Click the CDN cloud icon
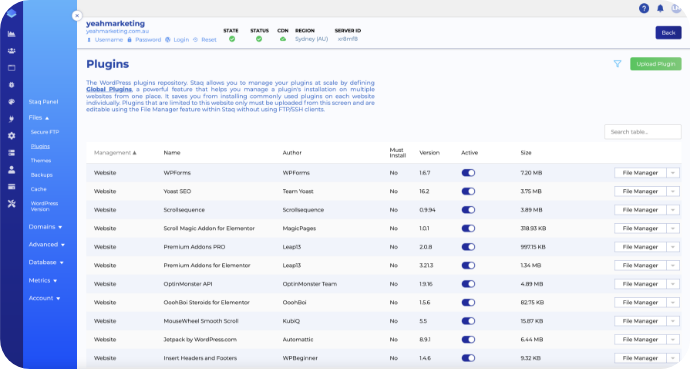Viewport: 690px width, 369px height. [283, 39]
